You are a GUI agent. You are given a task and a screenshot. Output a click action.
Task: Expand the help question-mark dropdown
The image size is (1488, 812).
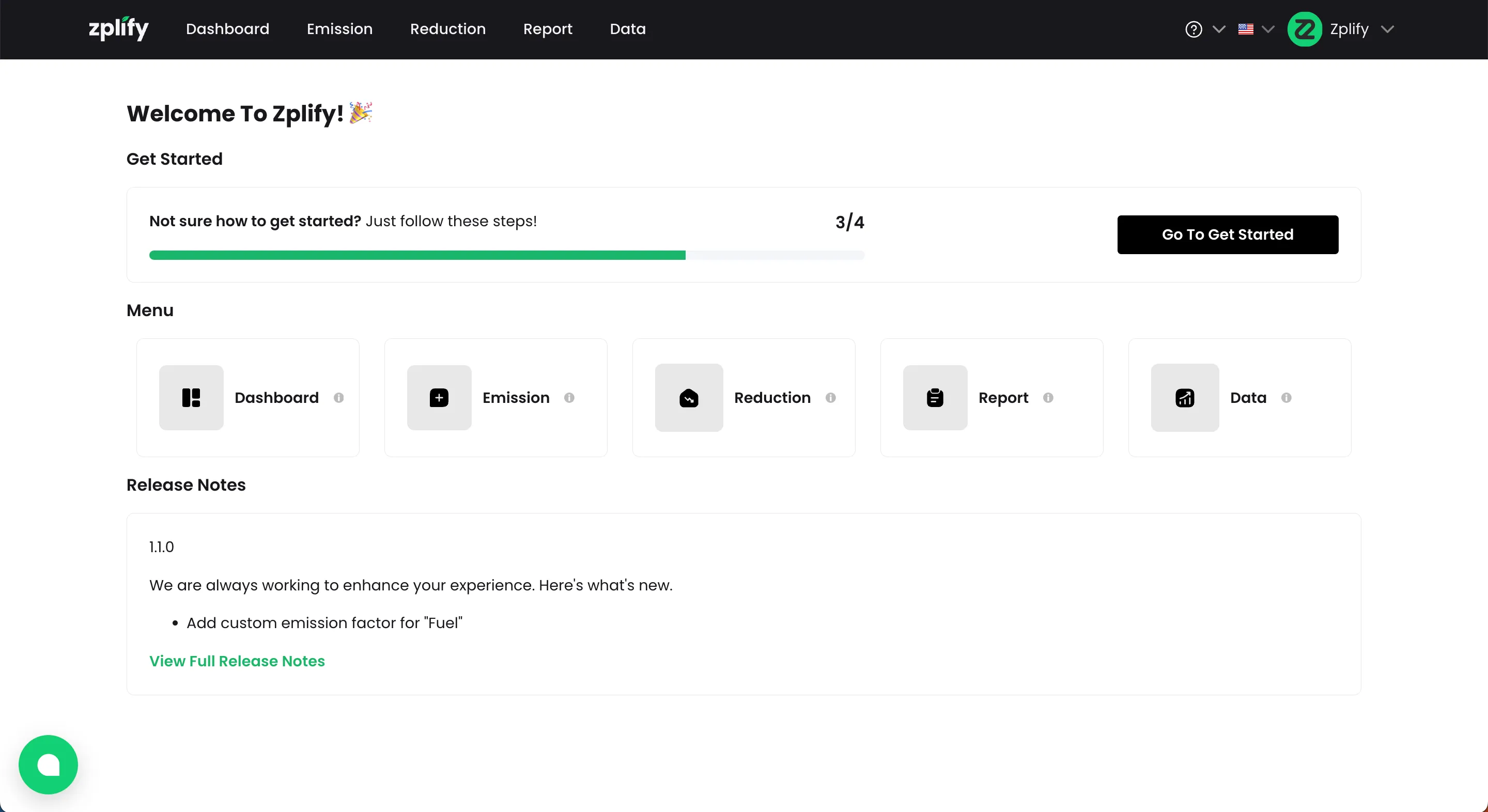point(1204,29)
